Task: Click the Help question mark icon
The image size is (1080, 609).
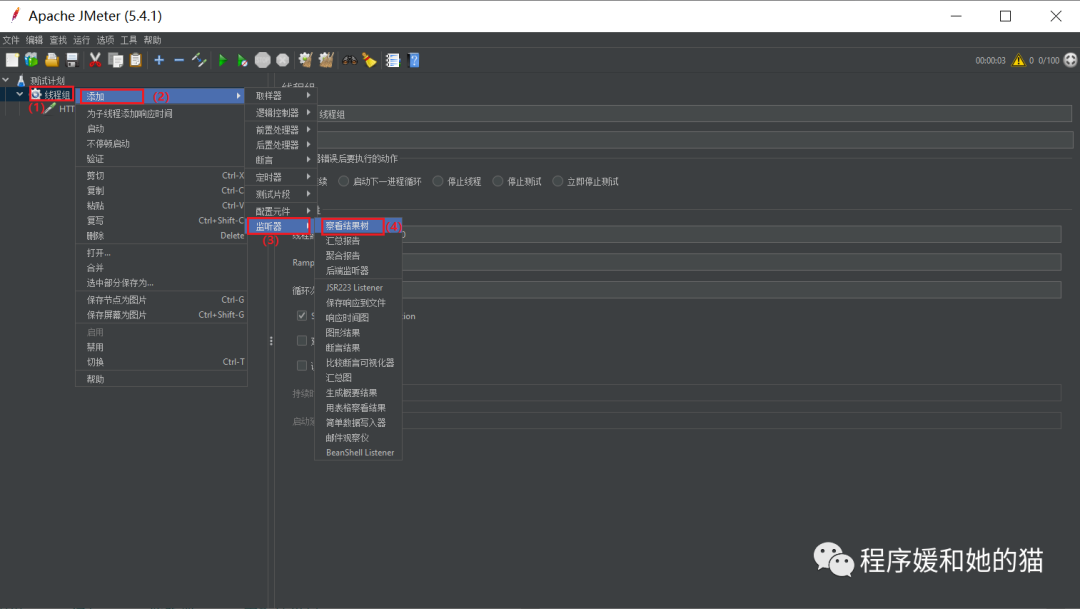Action: click(x=414, y=61)
